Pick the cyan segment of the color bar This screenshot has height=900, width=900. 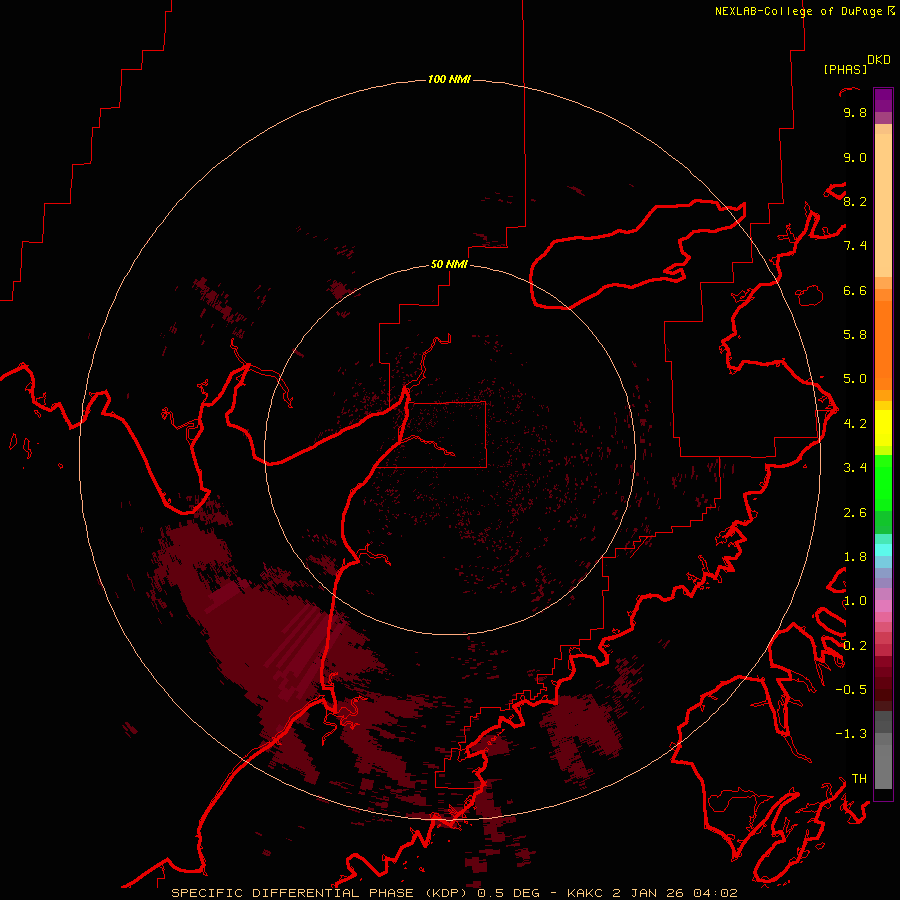pos(883,550)
